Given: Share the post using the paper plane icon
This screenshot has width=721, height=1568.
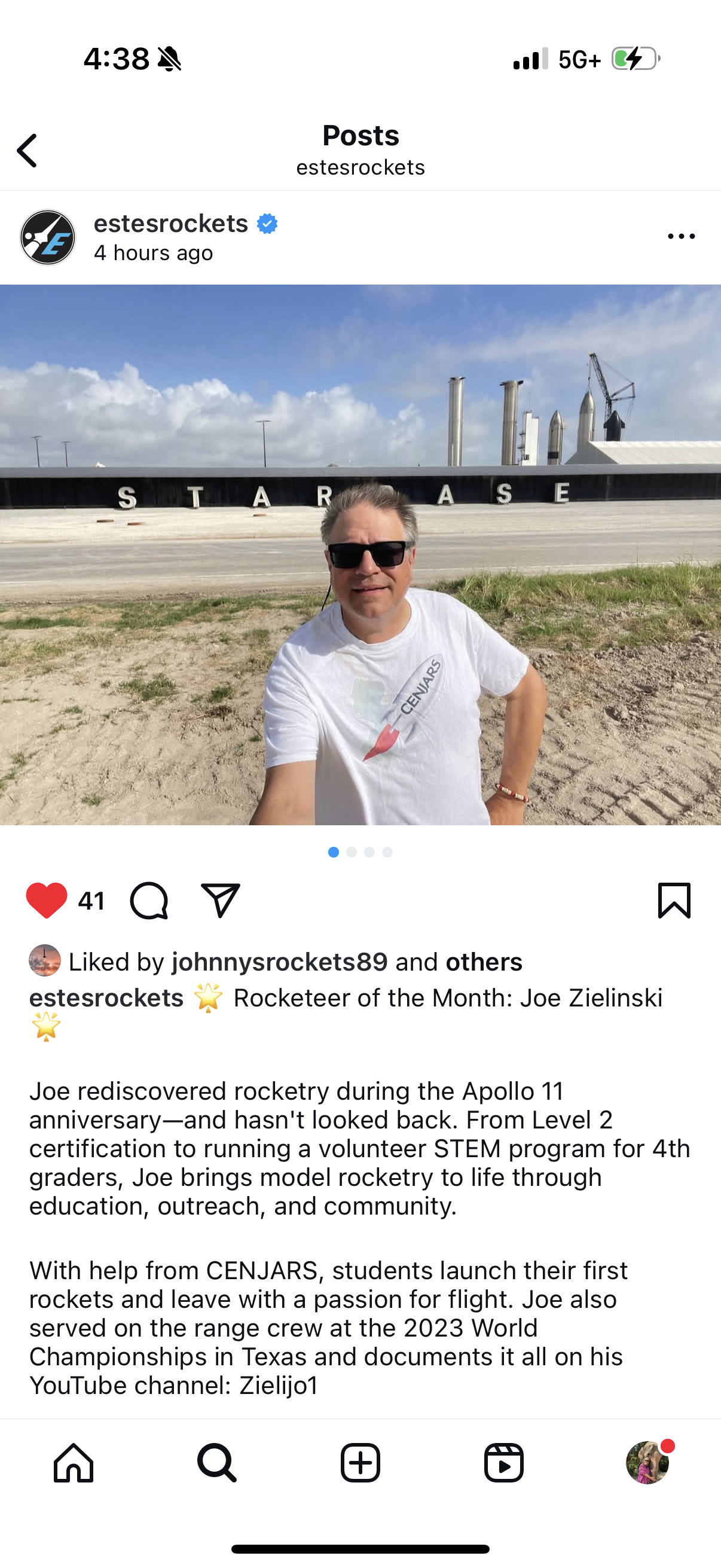Looking at the screenshot, I should click(220, 900).
